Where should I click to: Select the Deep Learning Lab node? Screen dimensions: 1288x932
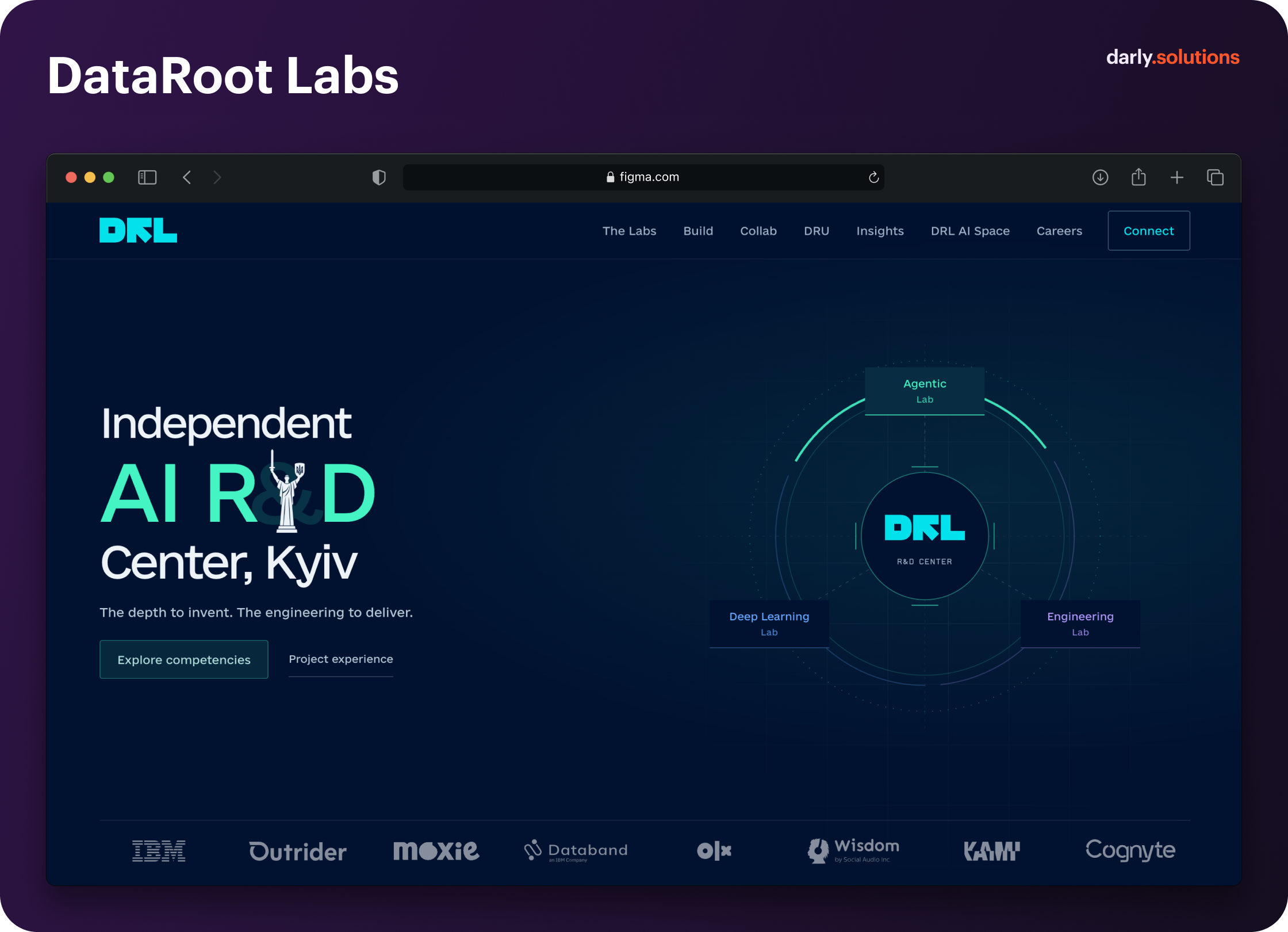(x=769, y=624)
